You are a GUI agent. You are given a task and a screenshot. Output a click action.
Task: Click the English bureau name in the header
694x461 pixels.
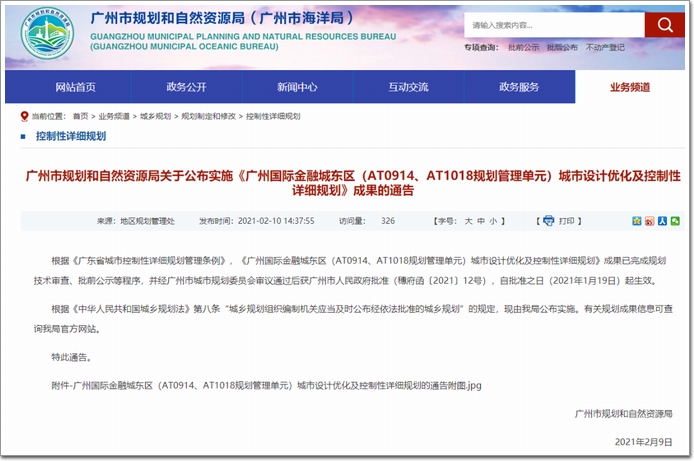point(243,42)
